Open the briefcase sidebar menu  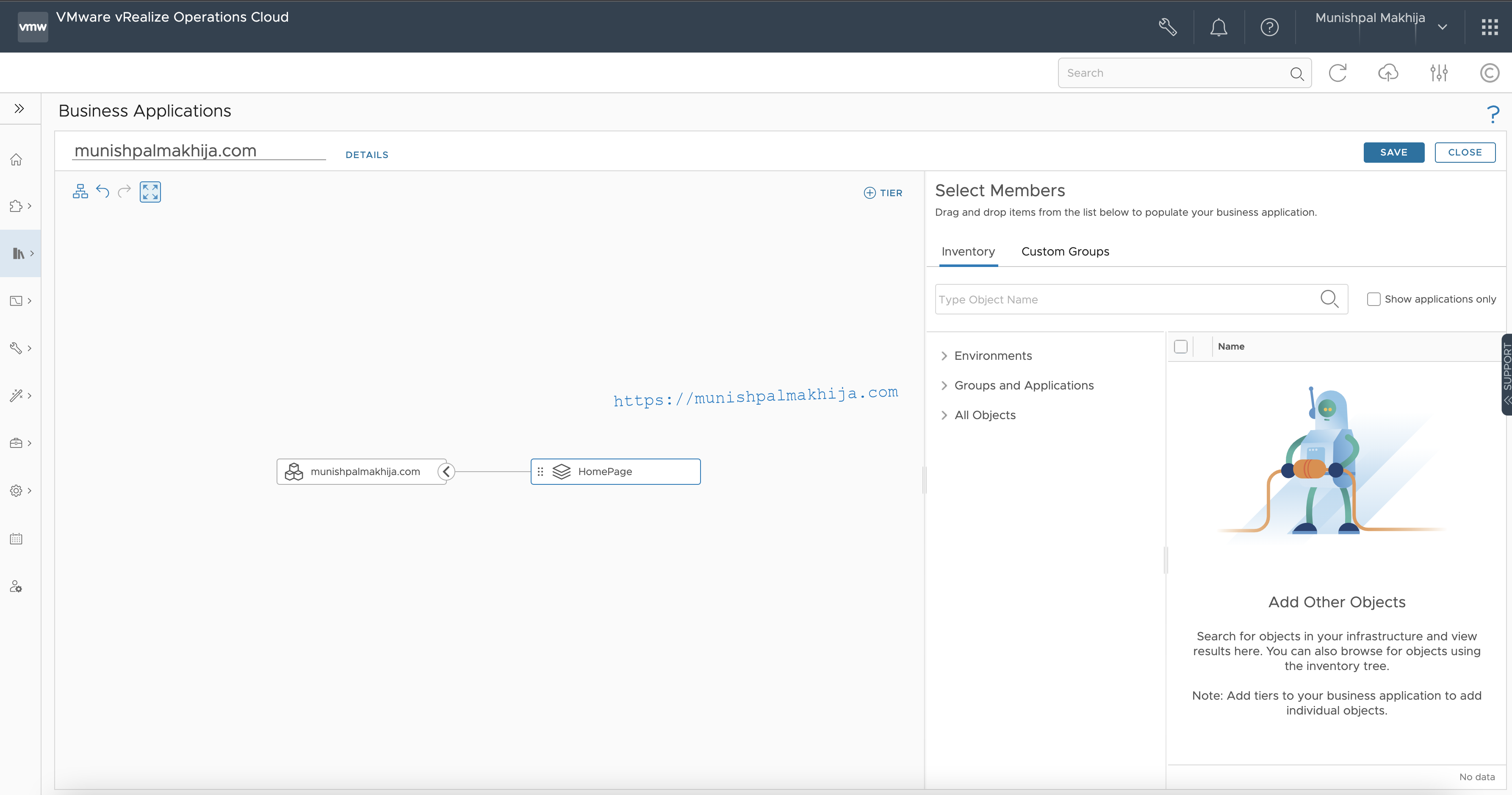(x=20, y=443)
